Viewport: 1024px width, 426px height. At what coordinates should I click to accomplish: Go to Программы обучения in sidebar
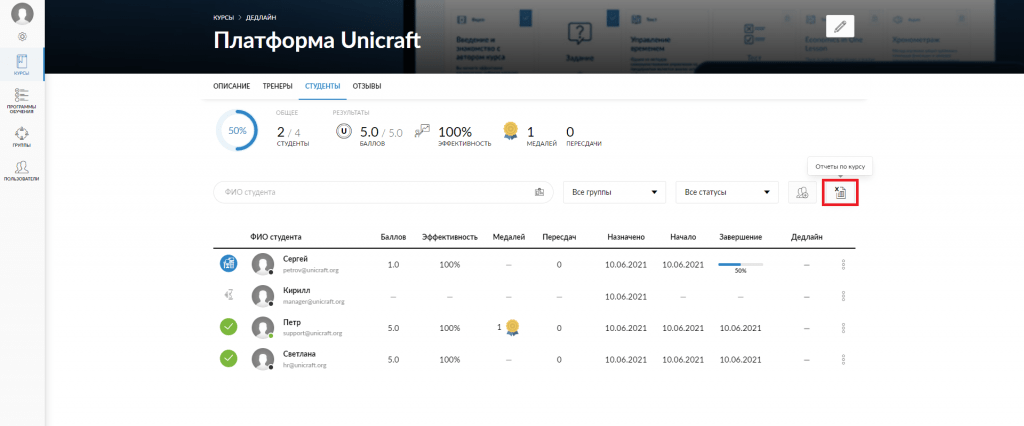pos(22,100)
